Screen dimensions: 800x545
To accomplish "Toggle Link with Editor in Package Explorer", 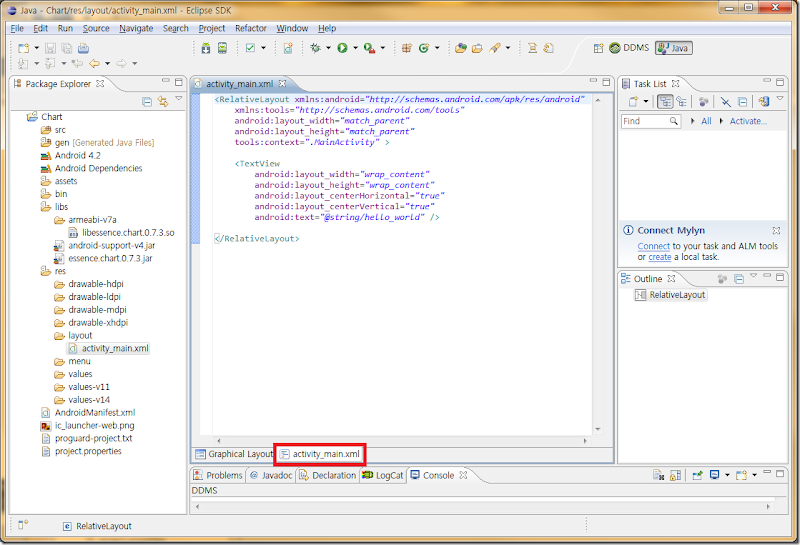I will 163,102.
